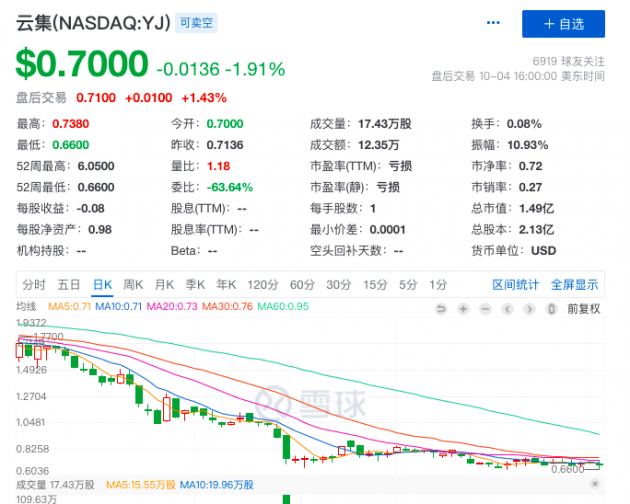This screenshot has height=504, width=630.
Task: Switch to 15分 chart interval
Action: (375, 285)
